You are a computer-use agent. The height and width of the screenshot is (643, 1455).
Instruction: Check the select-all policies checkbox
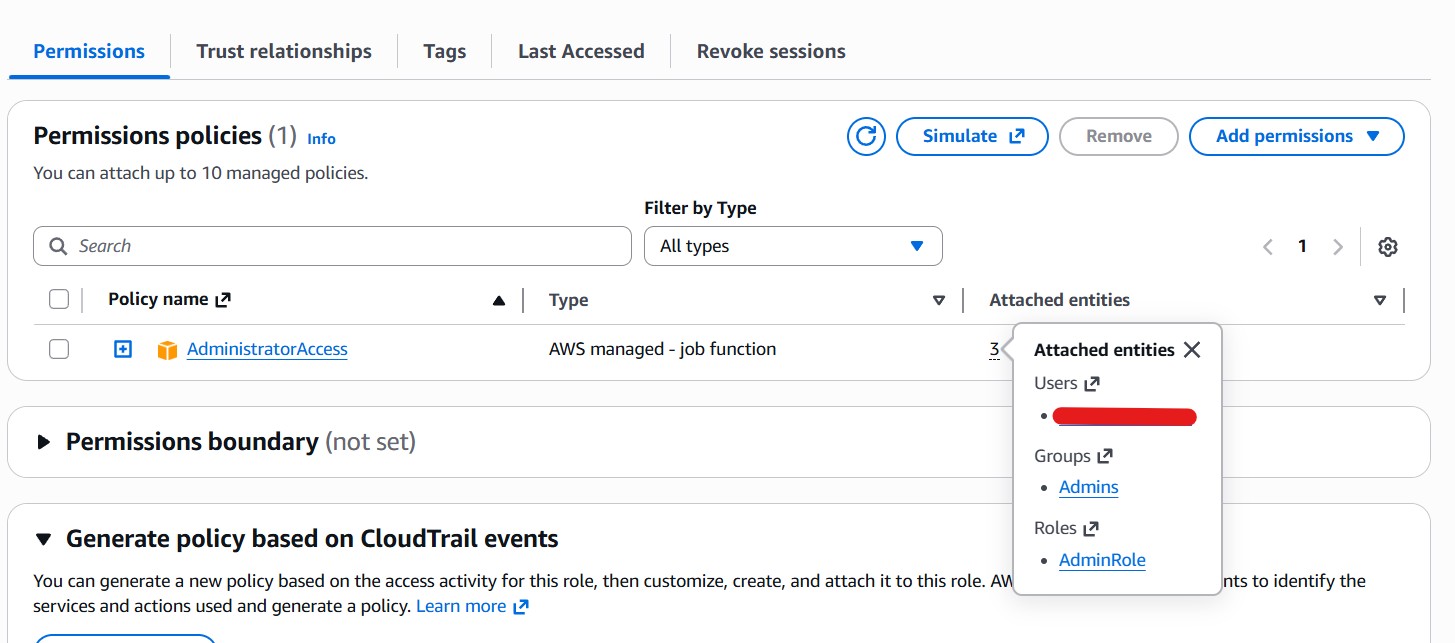click(x=59, y=298)
